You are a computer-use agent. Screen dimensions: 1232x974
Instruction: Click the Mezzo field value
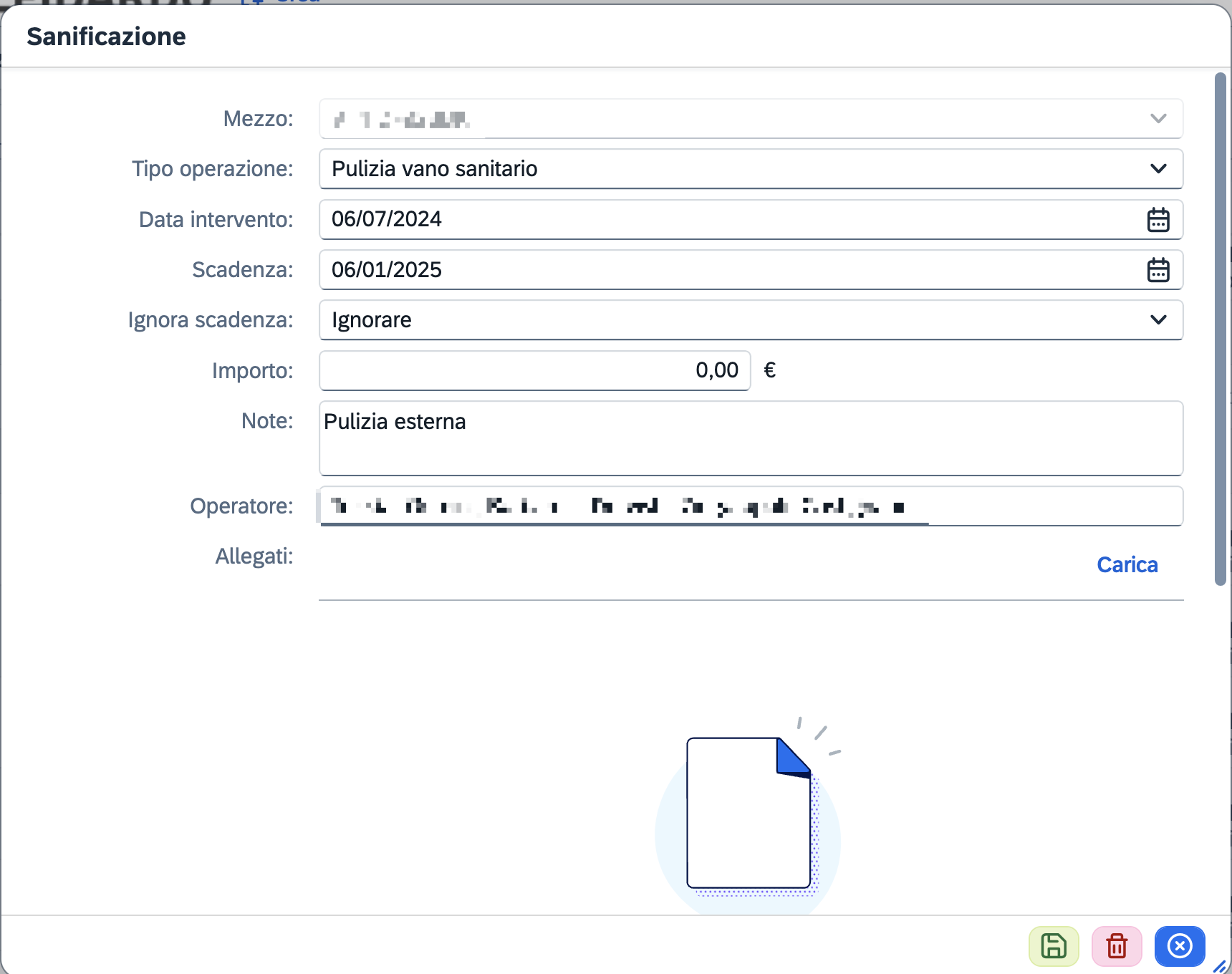coord(401,119)
